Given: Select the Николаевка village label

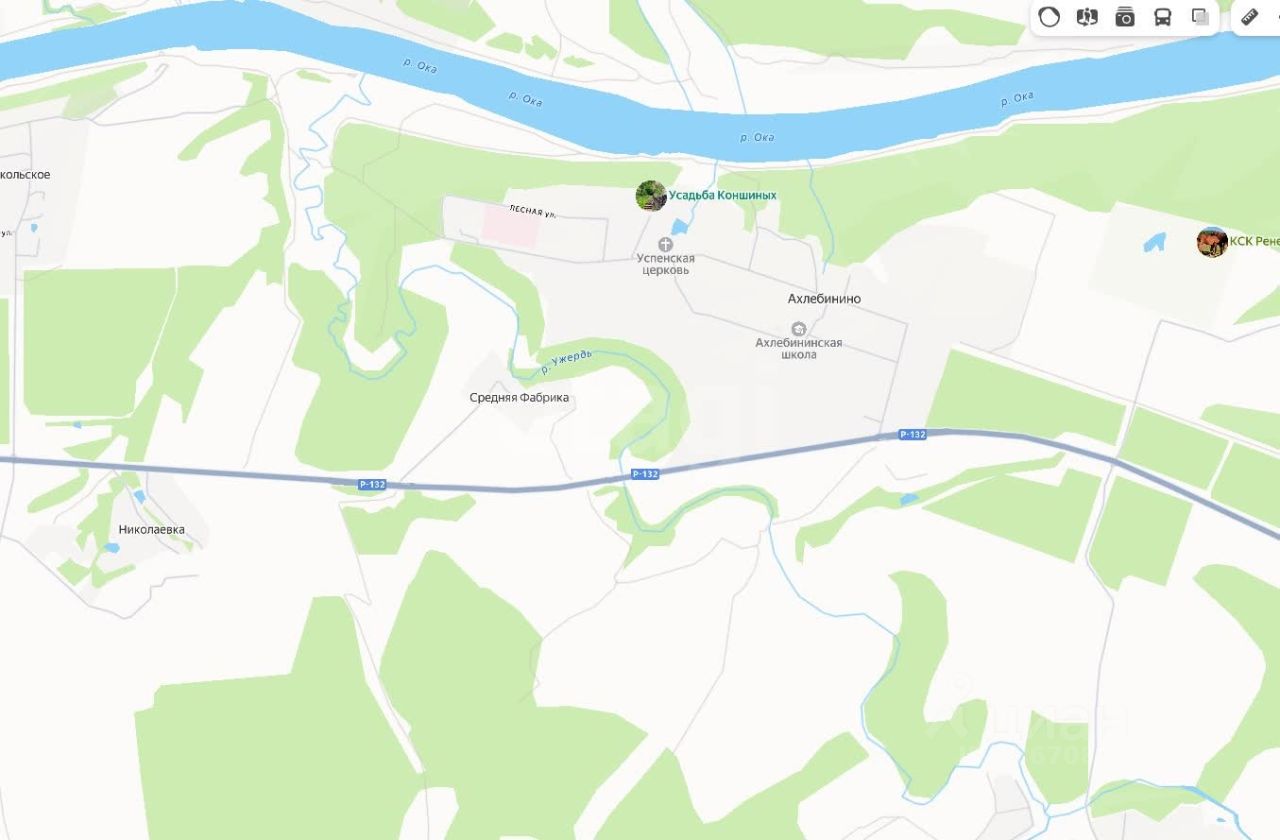Looking at the screenshot, I should point(151,530).
